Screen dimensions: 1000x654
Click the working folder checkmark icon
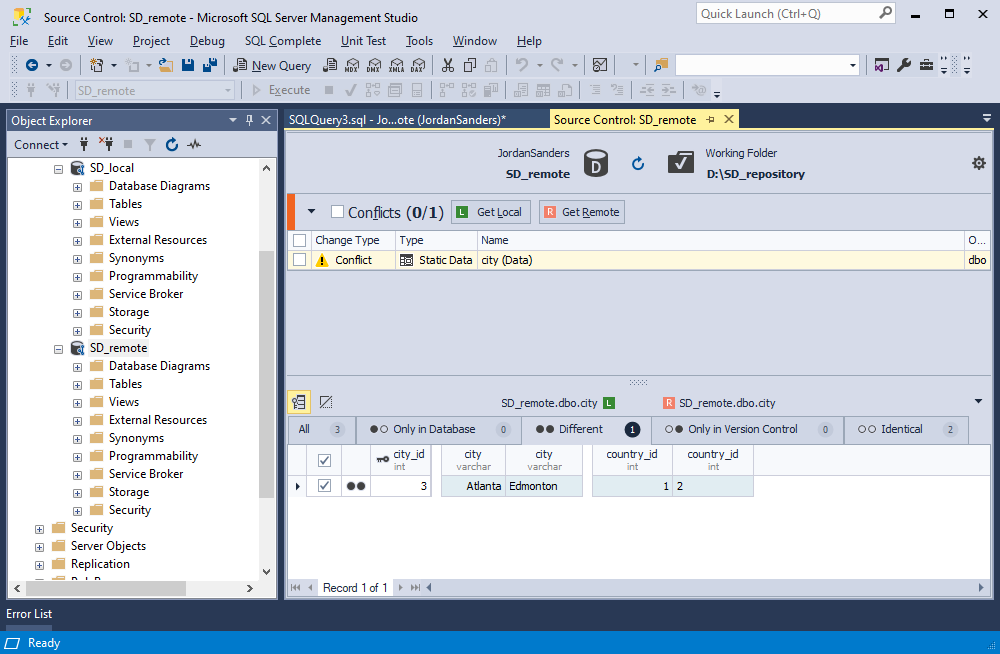click(x=680, y=162)
